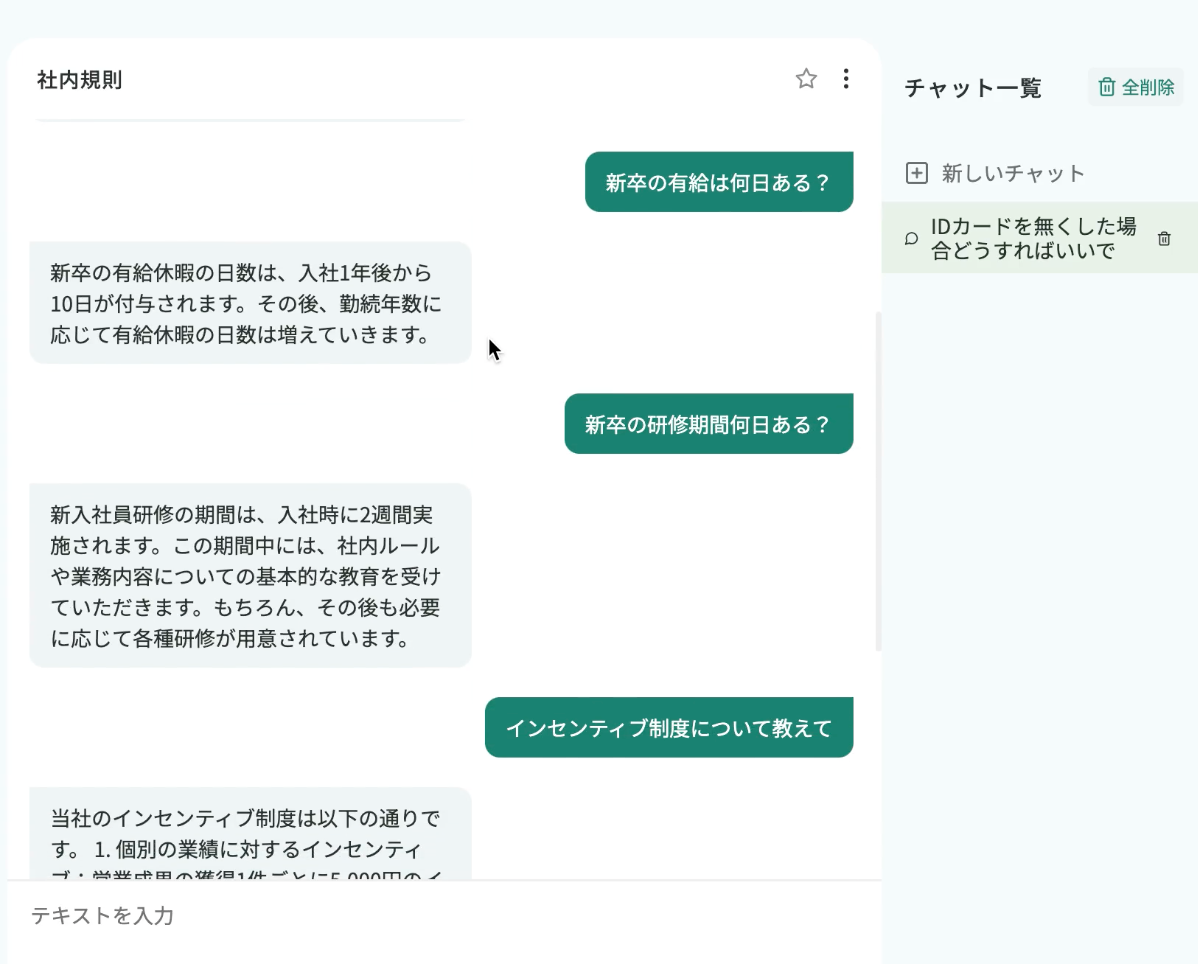This screenshot has width=1198, height=964.
Task: Click the trash icon in 全削除
Action: (1106, 88)
